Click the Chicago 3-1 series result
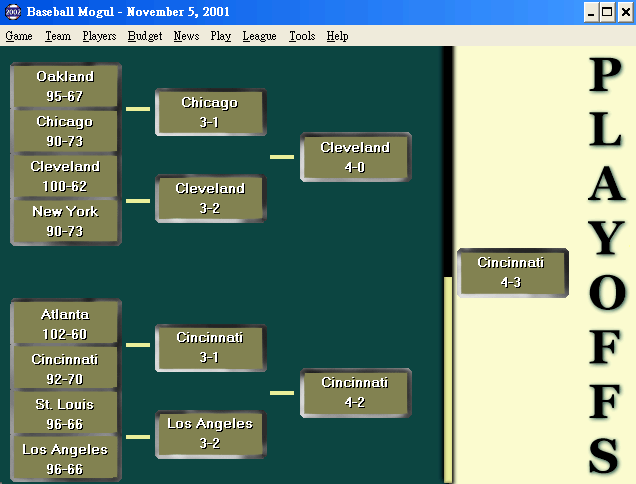 pyautogui.click(x=210, y=112)
